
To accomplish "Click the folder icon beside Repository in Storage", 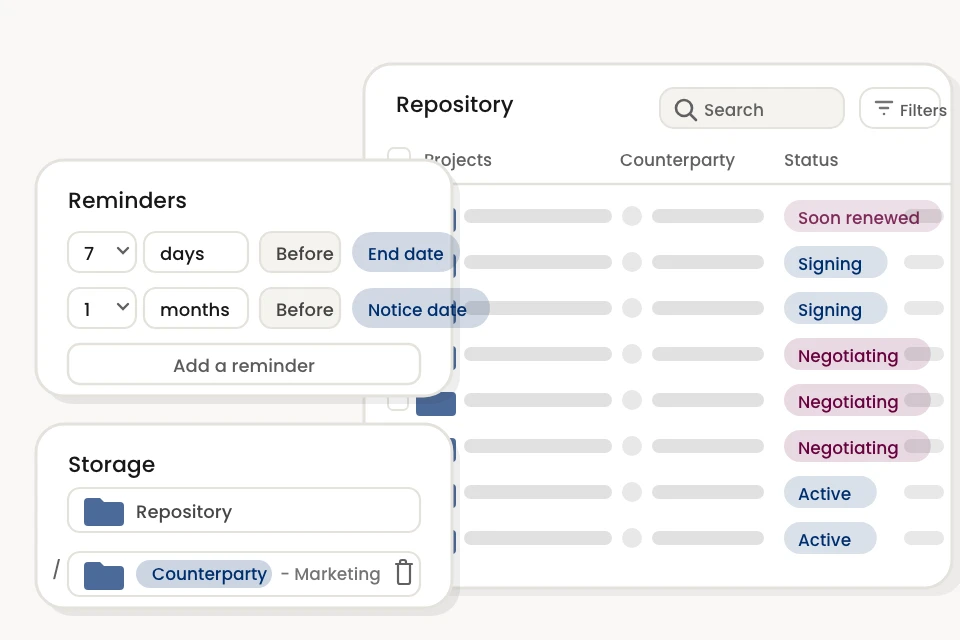I will point(103,511).
